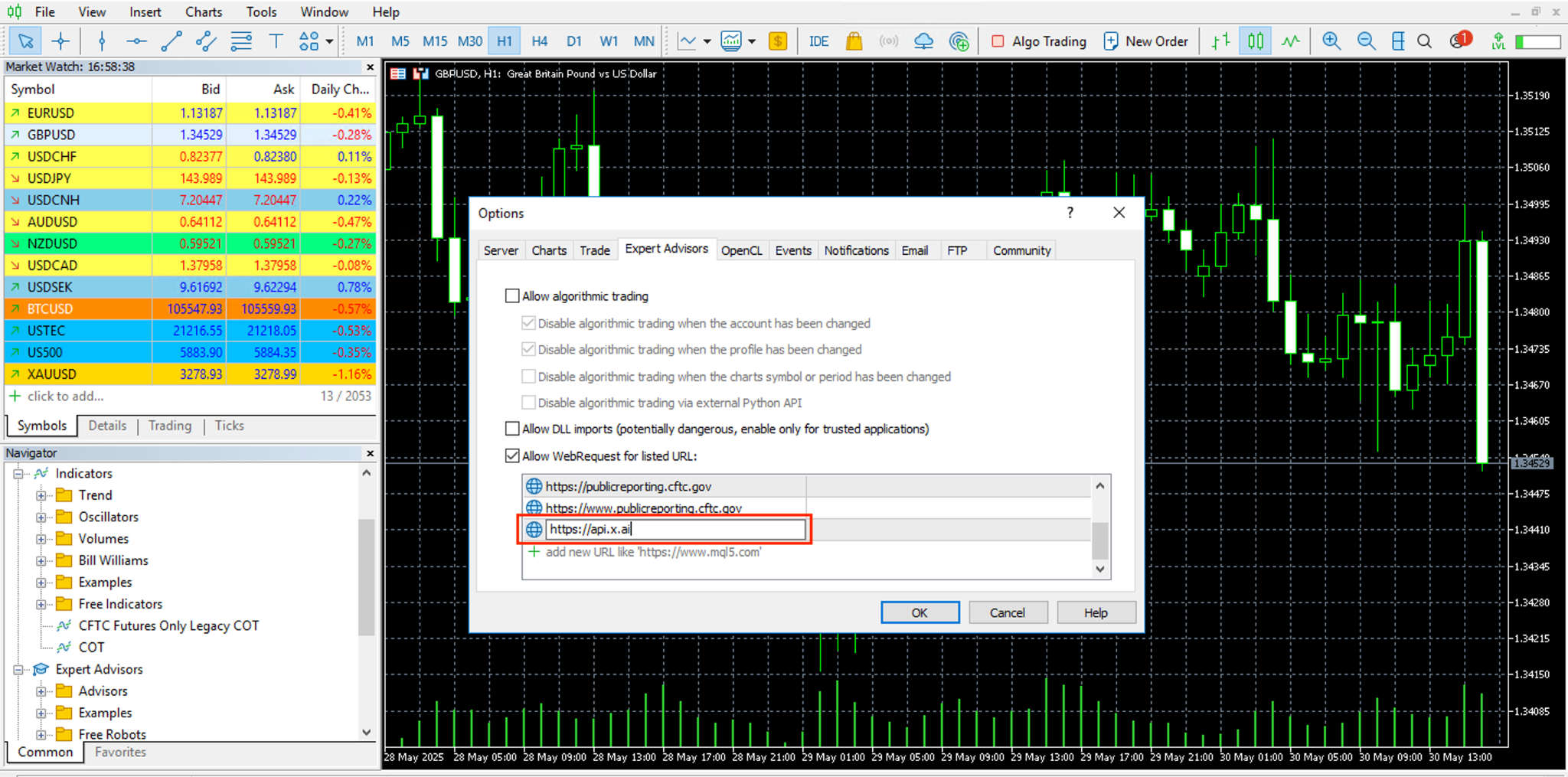Zoom in on the chart
Image resolution: width=1568 pixels, height=777 pixels.
1331,41
